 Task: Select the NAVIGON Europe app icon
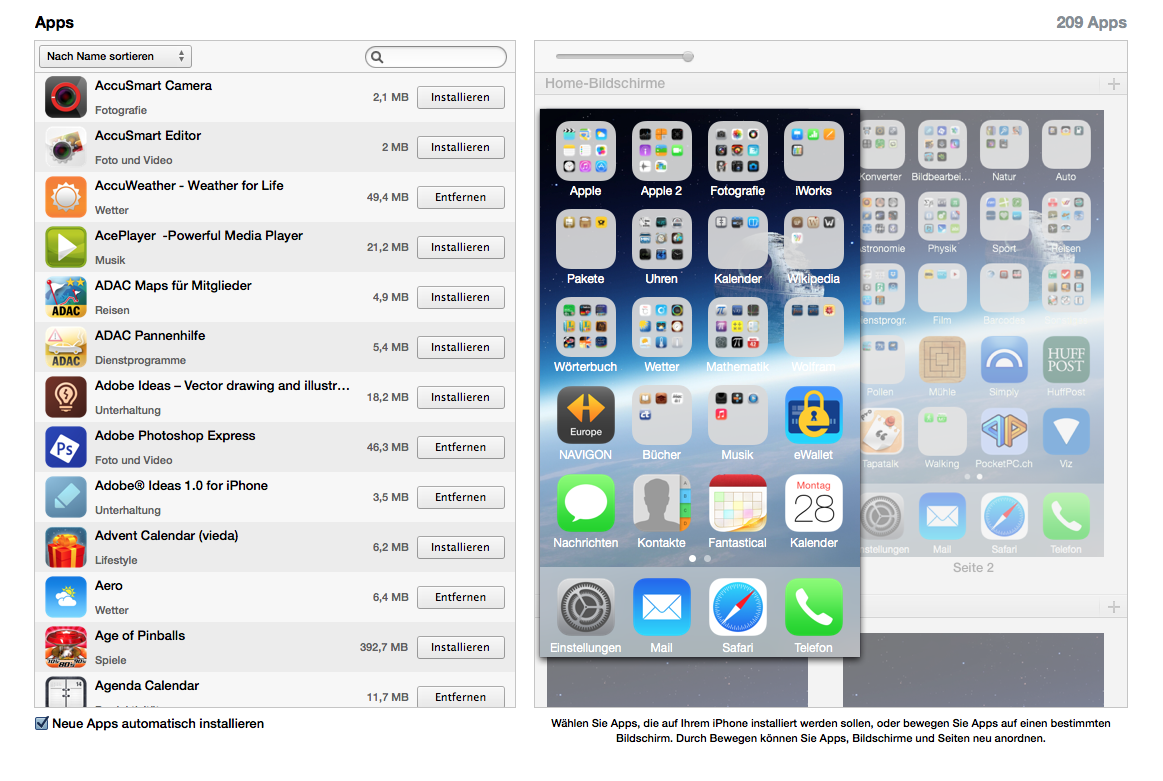point(586,414)
